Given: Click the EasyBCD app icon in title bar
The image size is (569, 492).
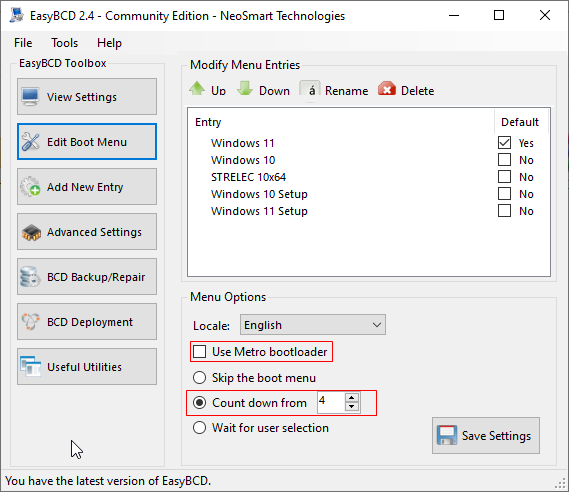Looking at the screenshot, I should (16, 16).
